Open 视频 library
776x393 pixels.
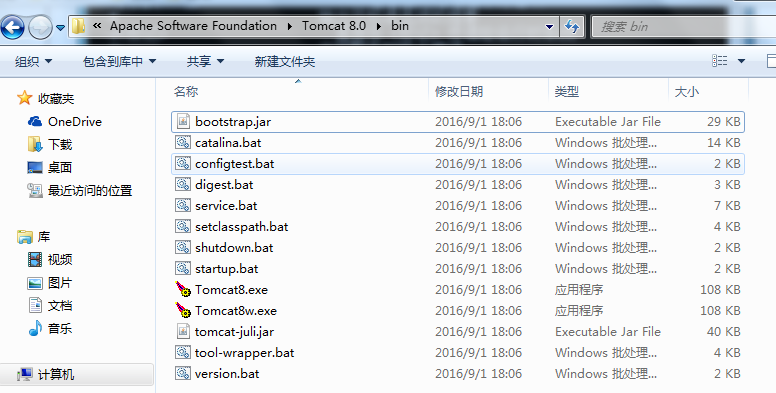tap(60, 259)
